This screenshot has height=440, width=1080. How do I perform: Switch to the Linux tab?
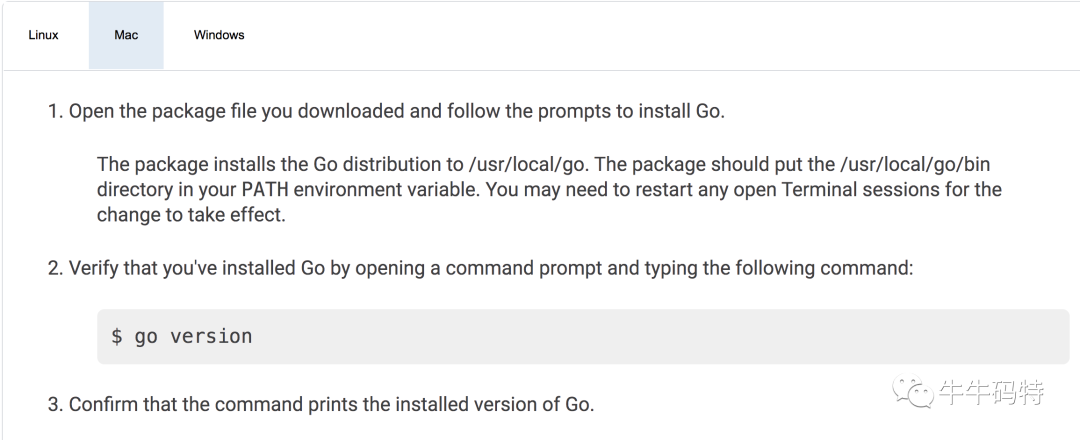click(43, 35)
